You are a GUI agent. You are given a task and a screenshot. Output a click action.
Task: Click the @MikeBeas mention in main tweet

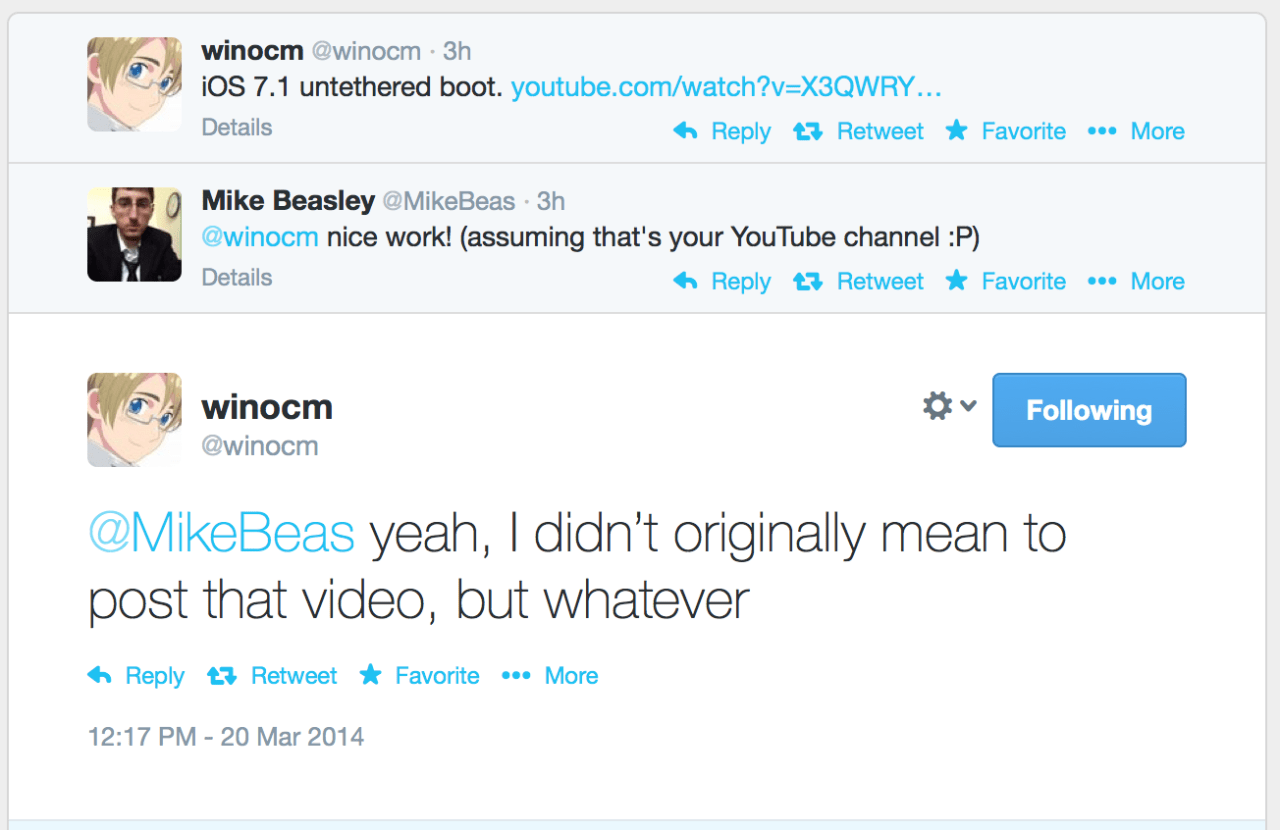(221, 535)
